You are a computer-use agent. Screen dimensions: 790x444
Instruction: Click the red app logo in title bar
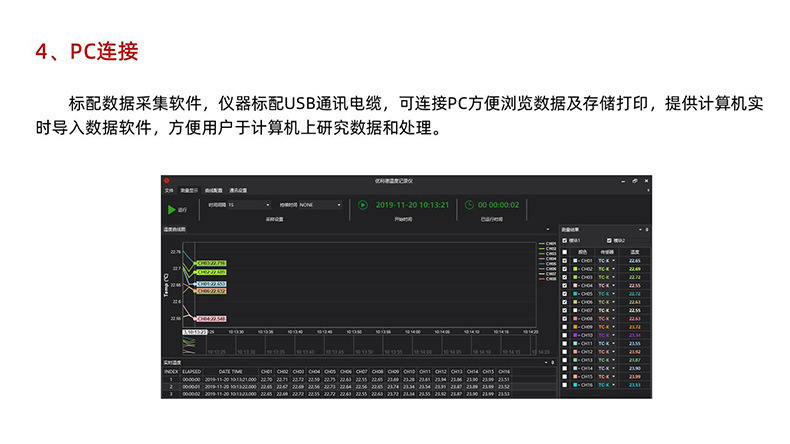click(166, 180)
